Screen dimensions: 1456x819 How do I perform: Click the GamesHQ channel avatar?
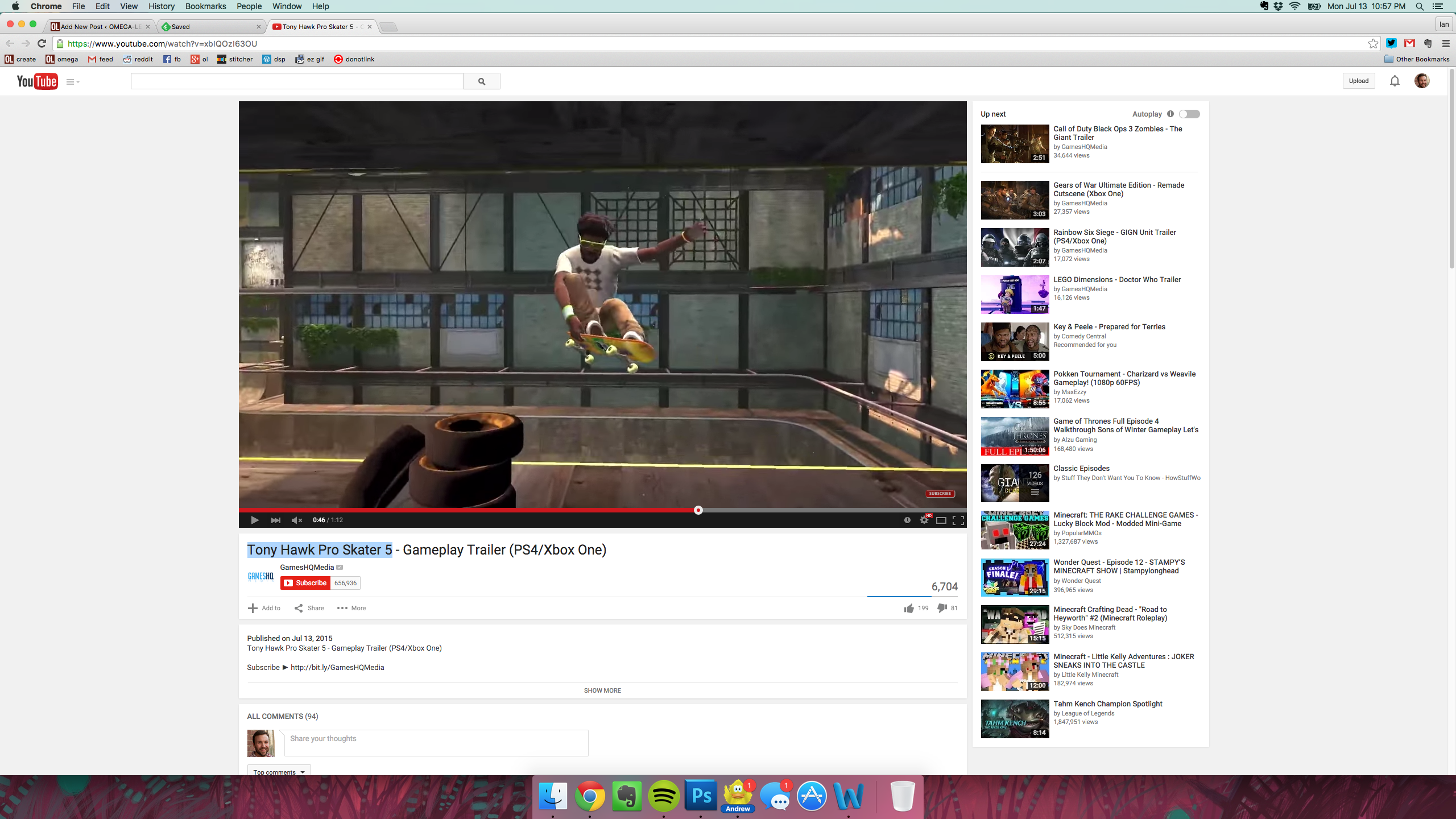pos(260,576)
